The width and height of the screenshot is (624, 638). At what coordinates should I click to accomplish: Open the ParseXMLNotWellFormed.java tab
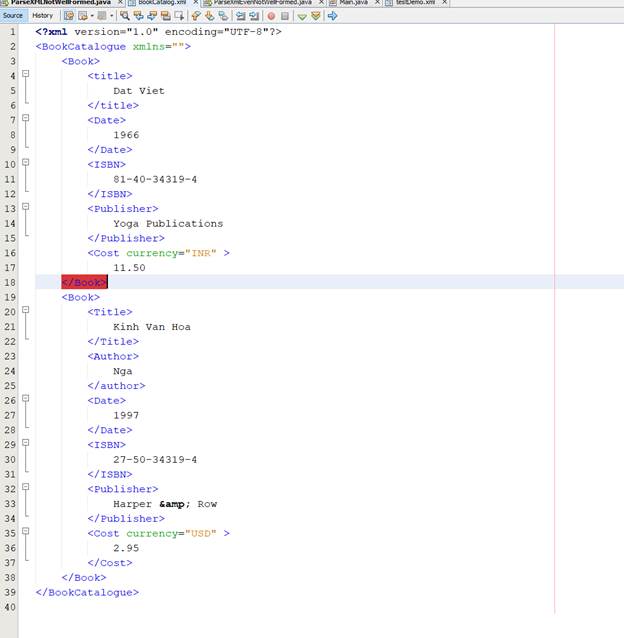[61, 2]
